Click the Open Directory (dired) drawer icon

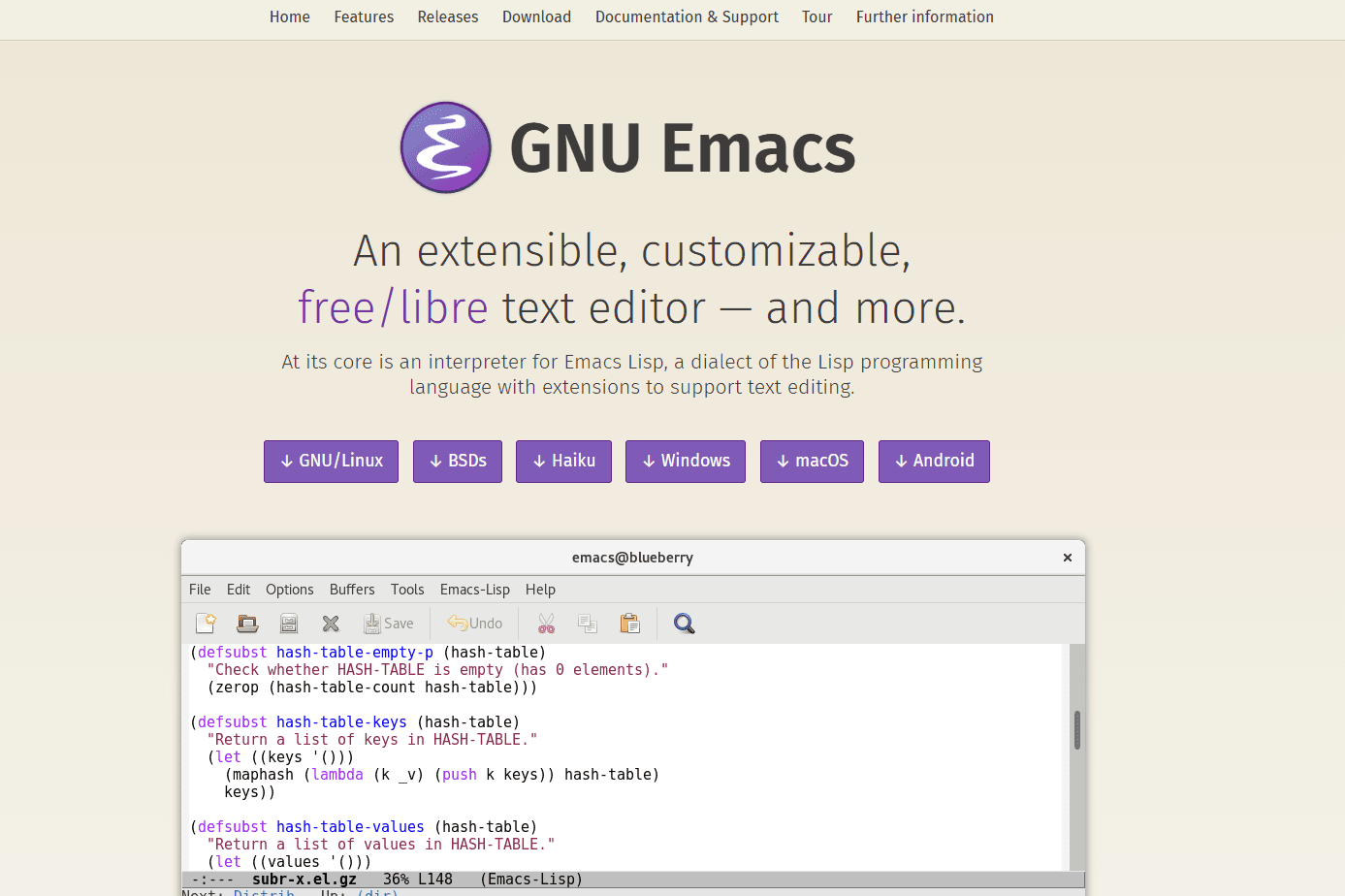tap(289, 624)
